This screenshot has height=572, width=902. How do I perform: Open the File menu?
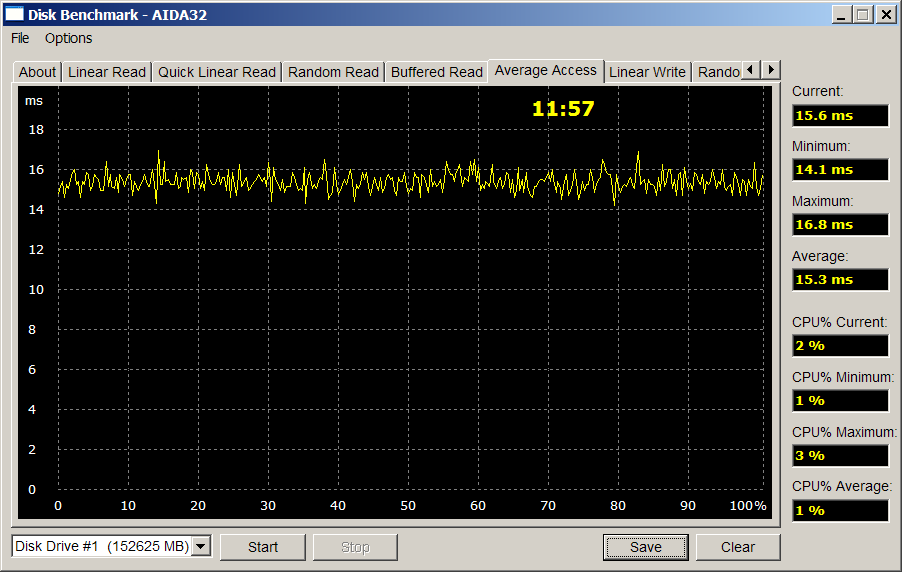pyautogui.click(x=20, y=39)
